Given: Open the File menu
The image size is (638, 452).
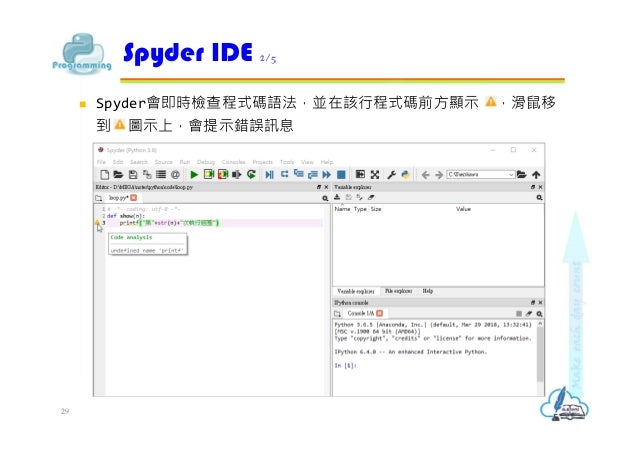Looking at the screenshot, I should [x=101, y=162].
